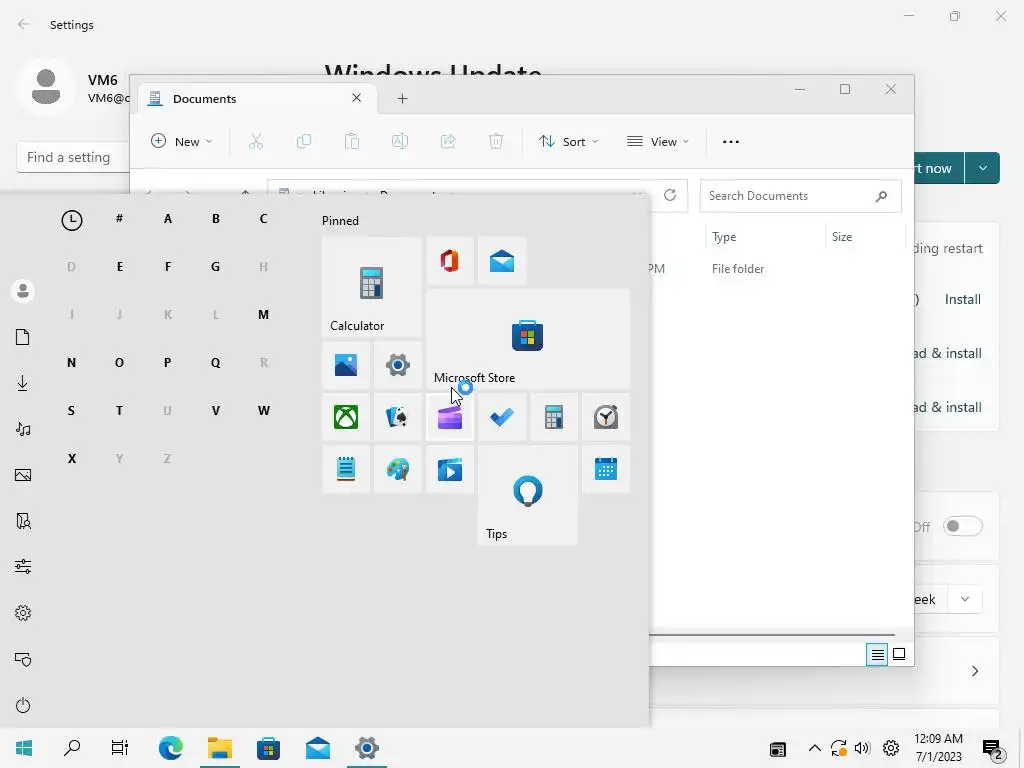Open the Calendar tile in Pinned
This screenshot has width=1024, height=768.
tap(605, 469)
